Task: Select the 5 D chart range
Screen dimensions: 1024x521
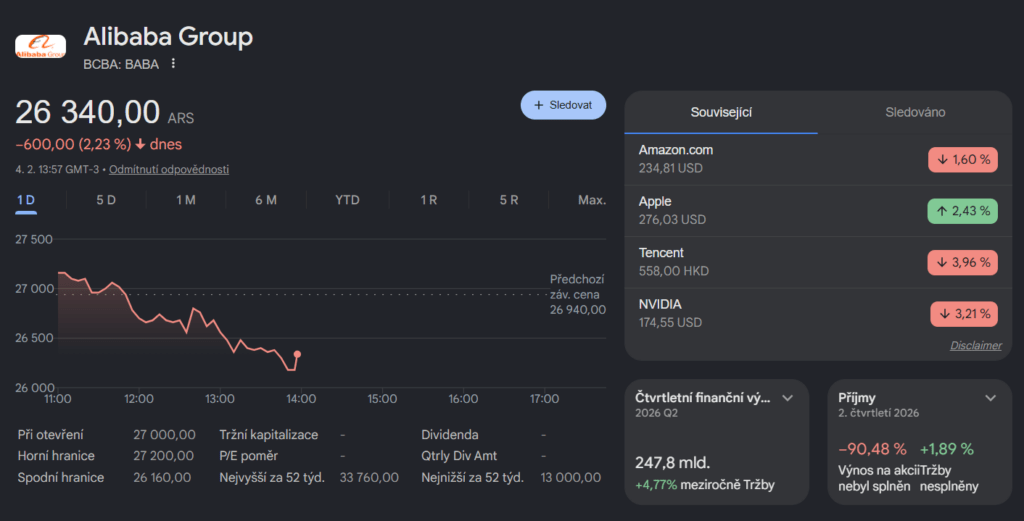Action: point(106,200)
